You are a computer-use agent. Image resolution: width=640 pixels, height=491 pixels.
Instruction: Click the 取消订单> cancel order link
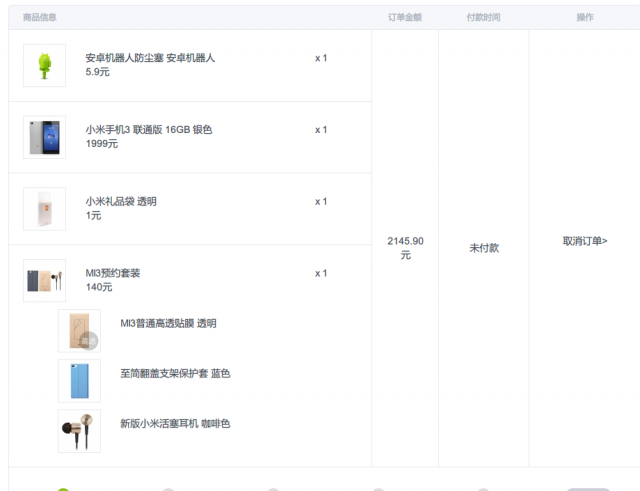pos(585,241)
